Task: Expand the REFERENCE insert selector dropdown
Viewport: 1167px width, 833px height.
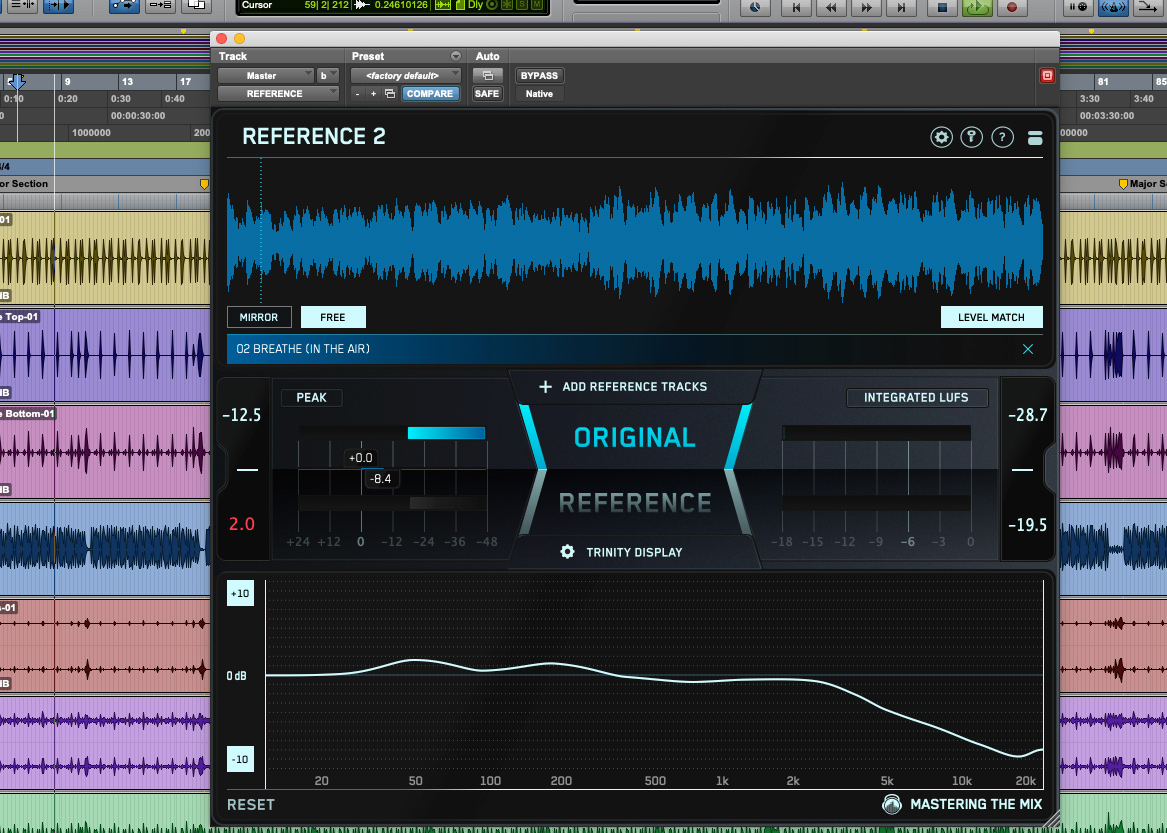Action: tap(278, 94)
